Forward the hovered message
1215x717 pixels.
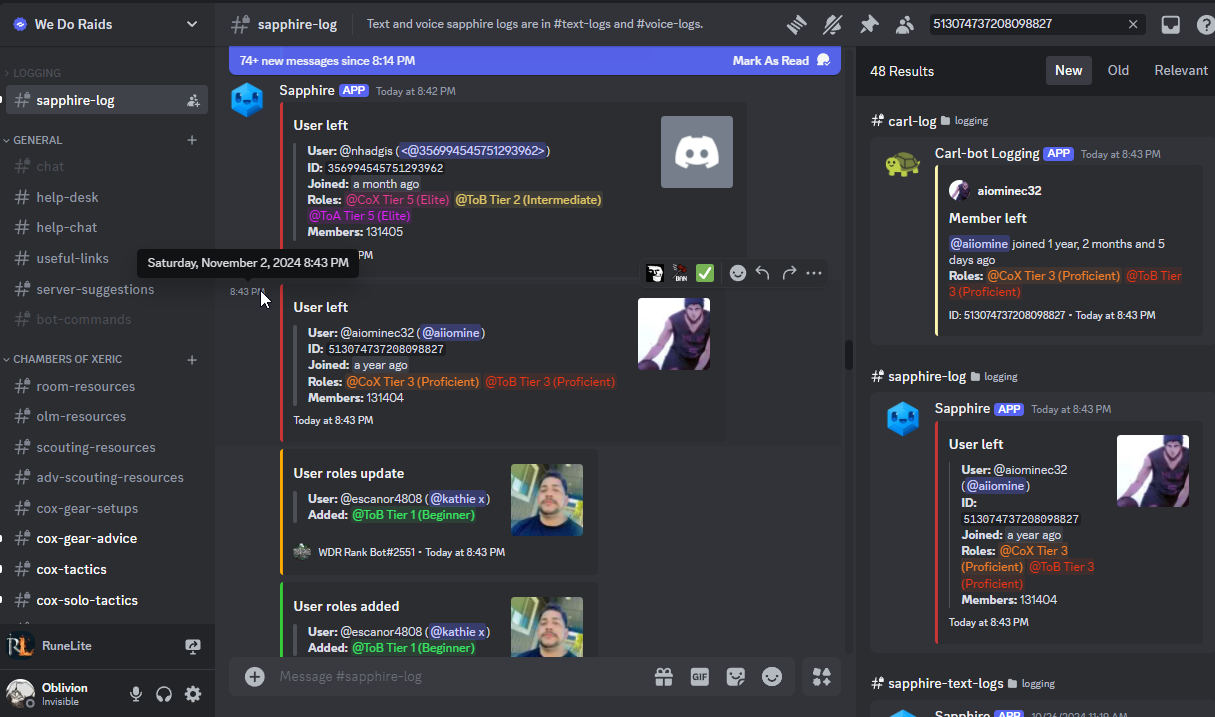(x=789, y=273)
